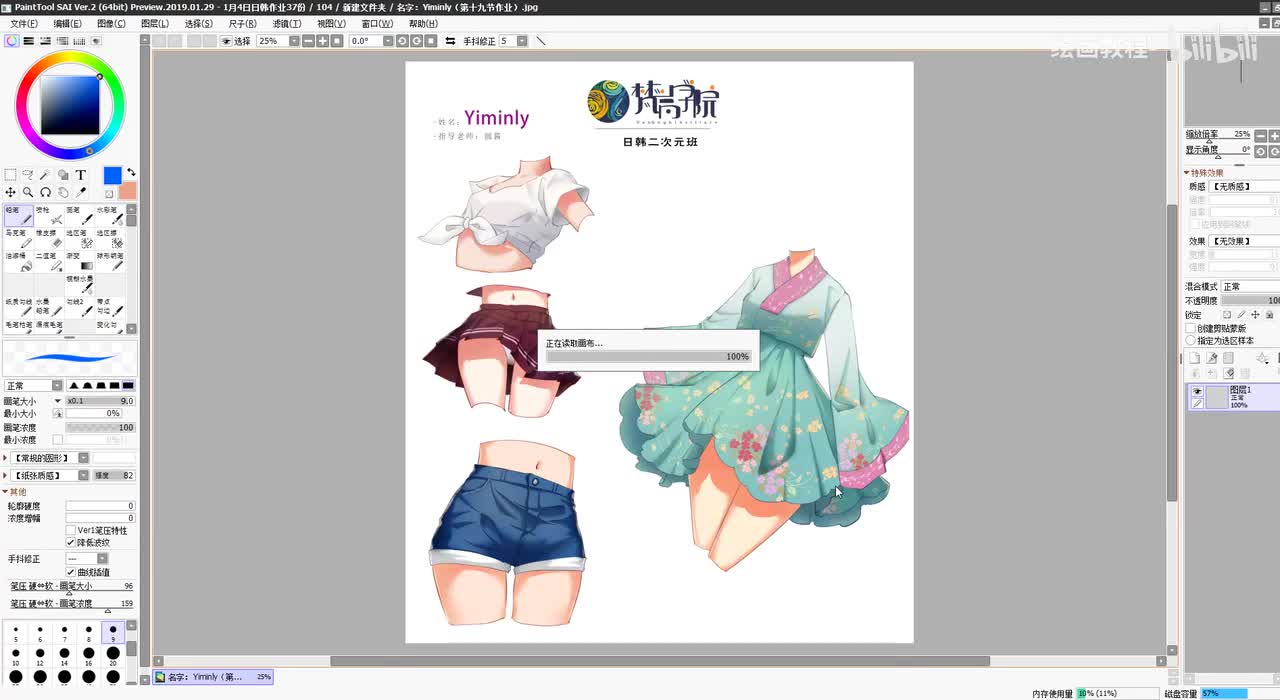Select the 渐变 gradient tool
Screen dimensions: 1280x700
tap(80, 262)
